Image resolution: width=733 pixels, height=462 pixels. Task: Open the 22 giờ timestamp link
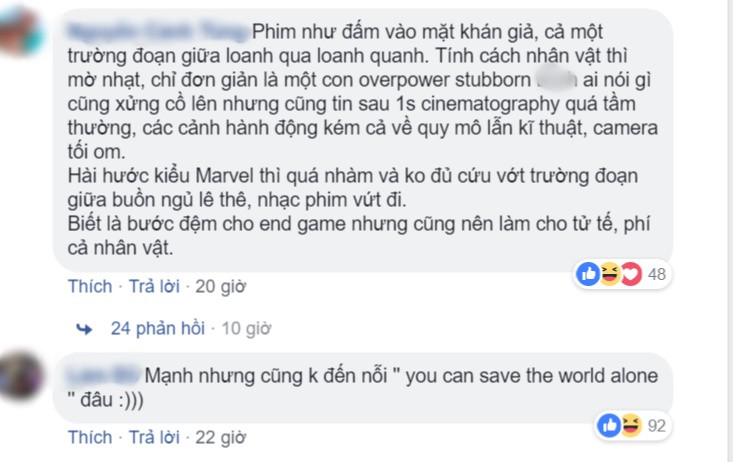(x=221, y=438)
